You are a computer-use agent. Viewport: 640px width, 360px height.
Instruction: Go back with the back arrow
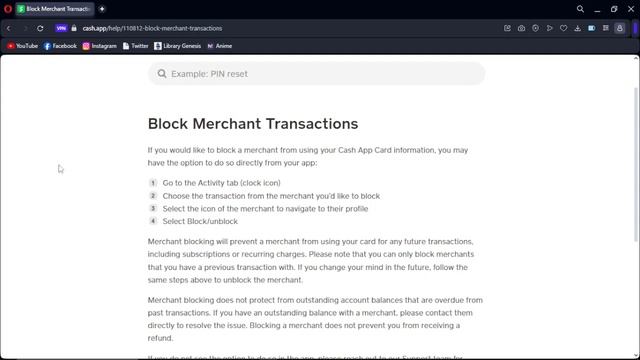(x=9, y=28)
